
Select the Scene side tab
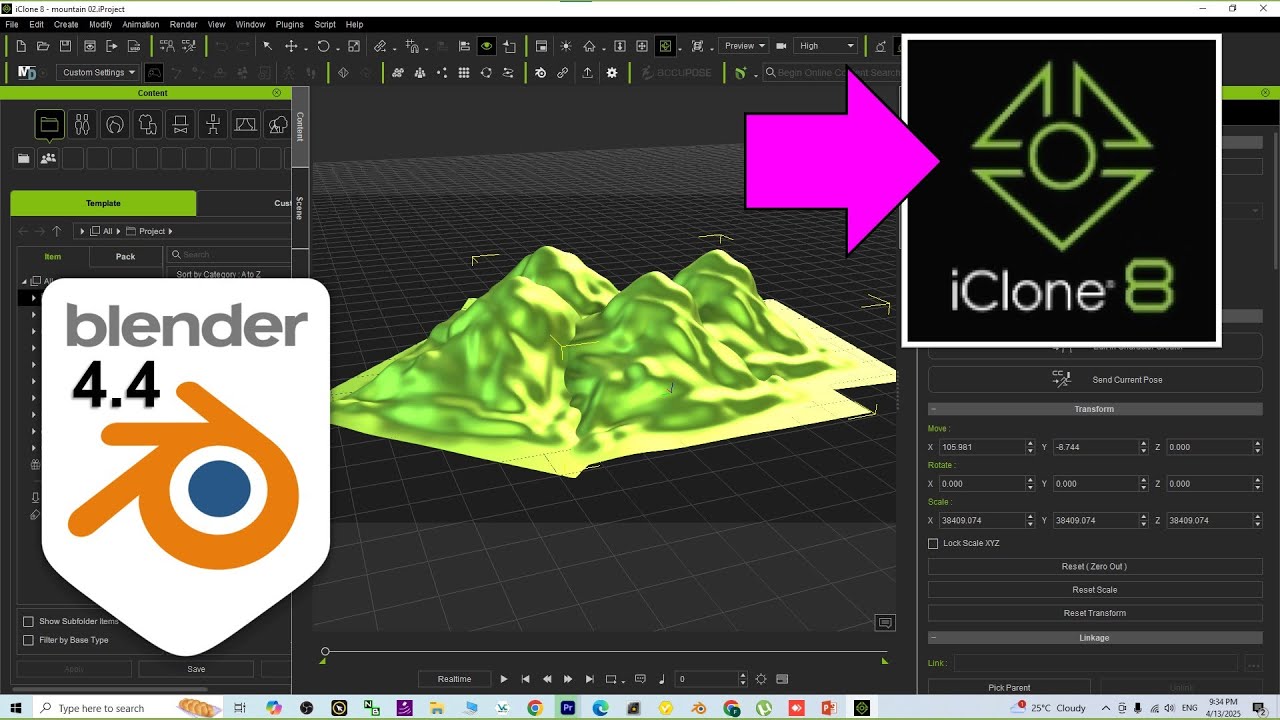tap(299, 208)
